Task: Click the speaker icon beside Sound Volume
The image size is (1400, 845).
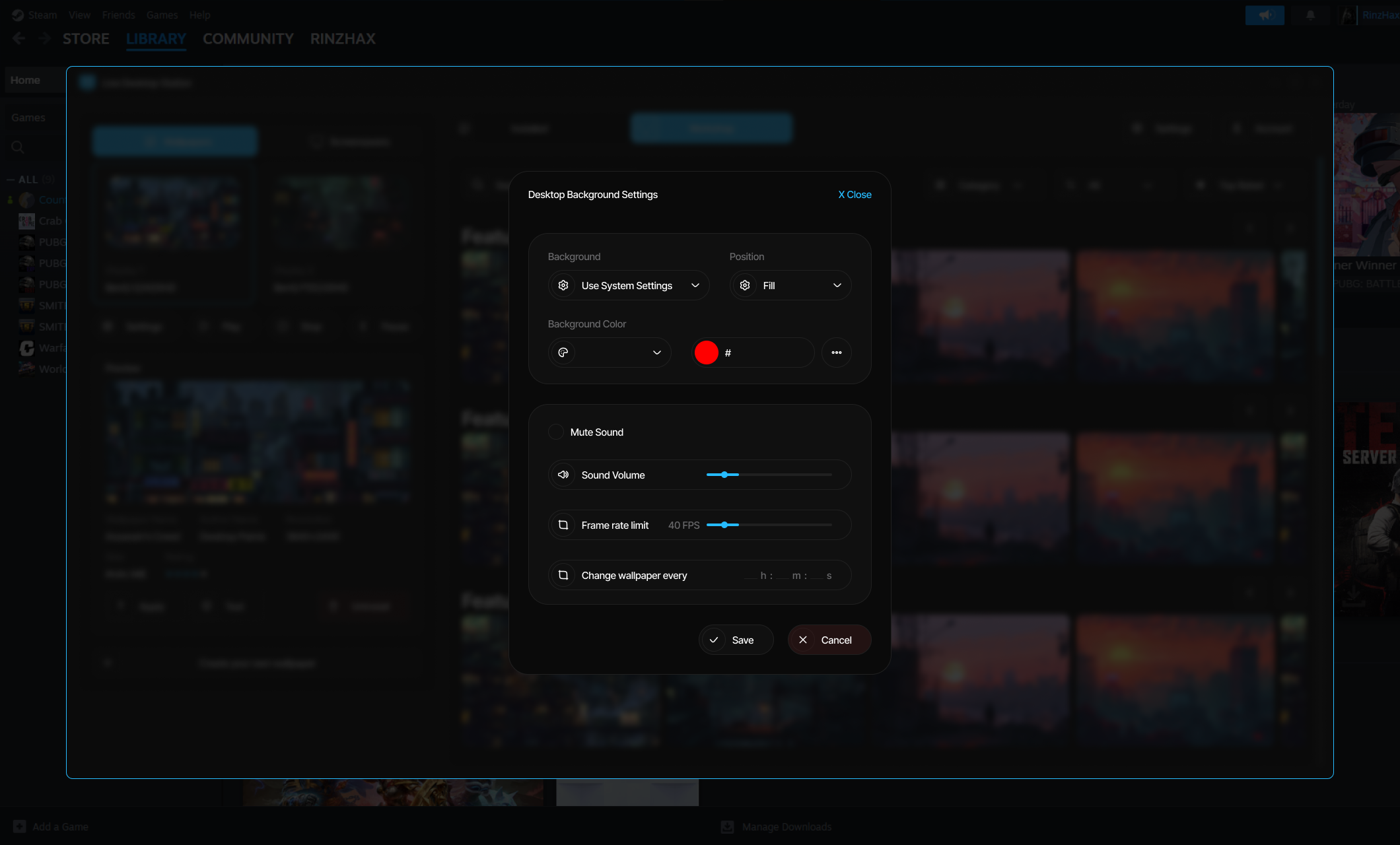Action: pyautogui.click(x=563, y=475)
